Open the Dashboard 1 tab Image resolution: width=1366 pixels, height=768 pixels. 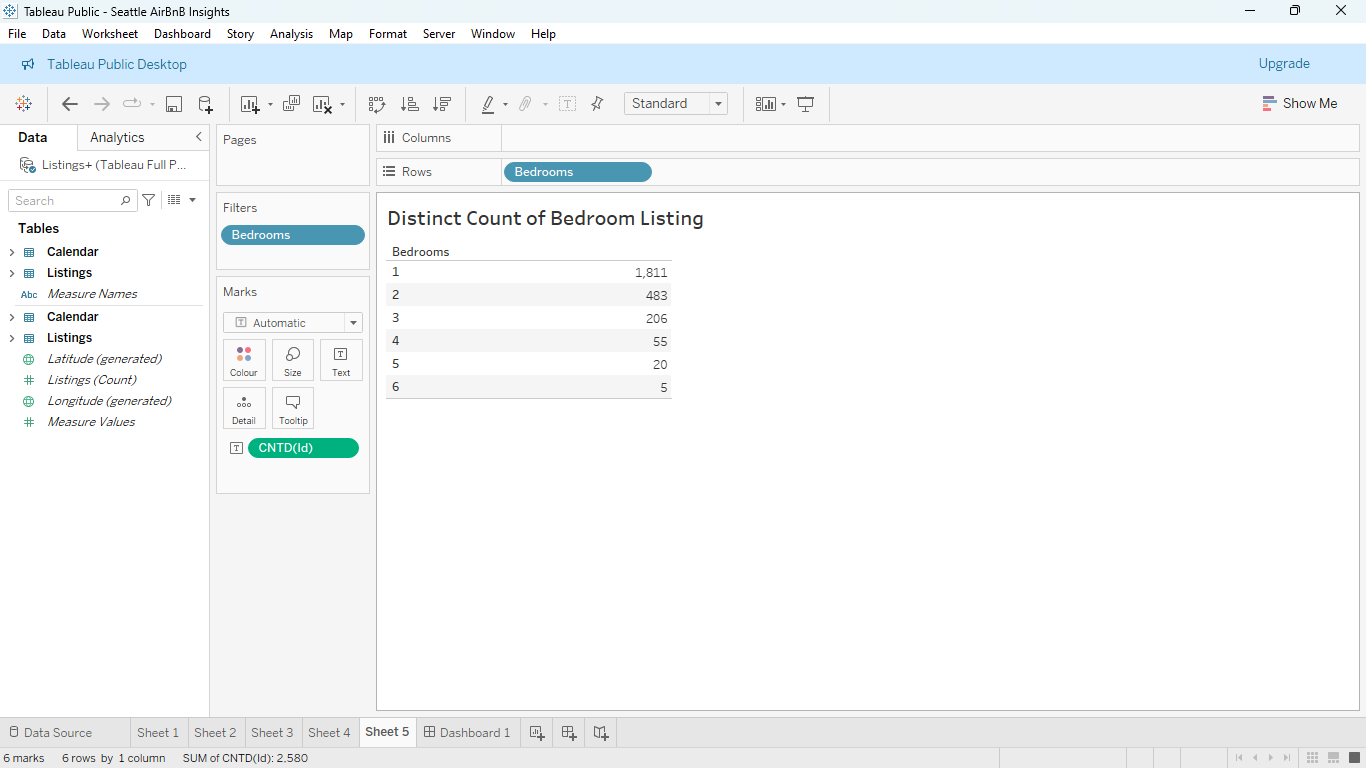467,733
